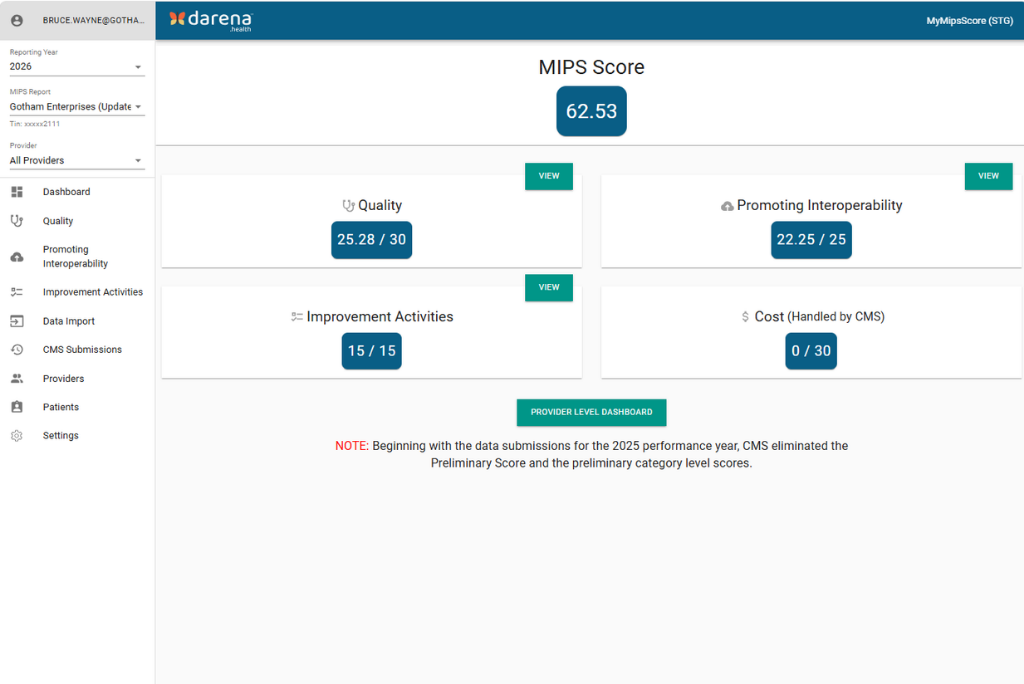The height and width of the screenshot is (684, 1024).
Task: Click the Quality stethoscope icon in sidebar
Action: point(17,221)
